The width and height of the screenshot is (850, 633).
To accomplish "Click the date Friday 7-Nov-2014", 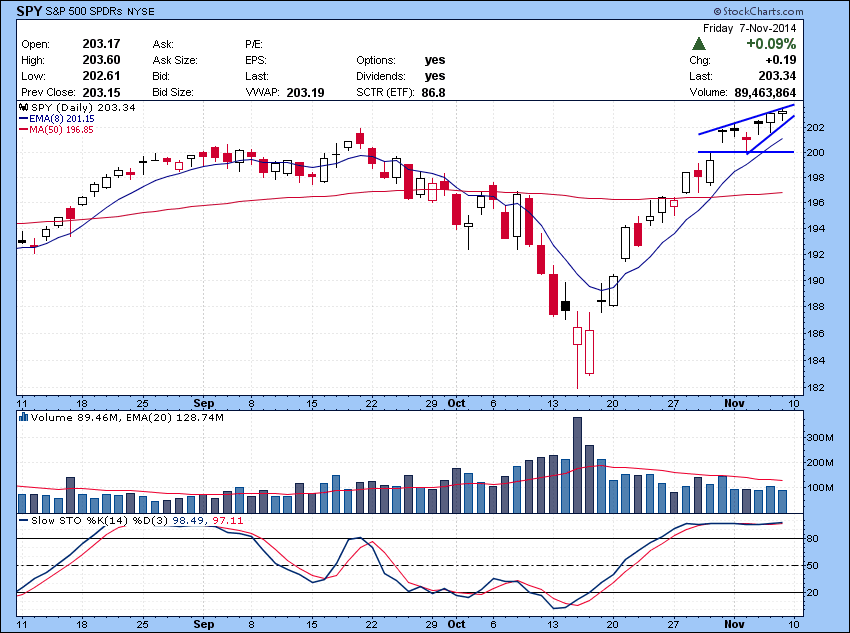I will (749, 28).
